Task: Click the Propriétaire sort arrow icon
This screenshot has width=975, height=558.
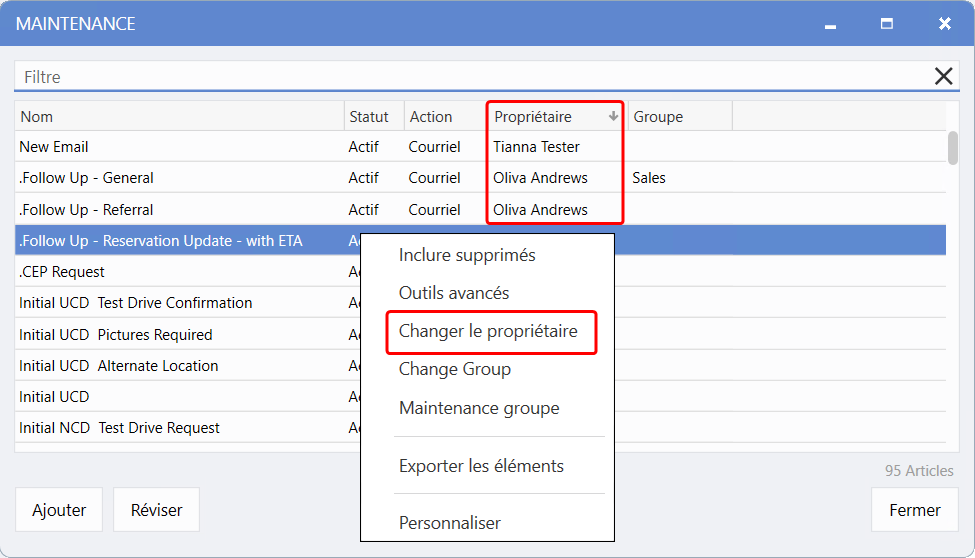Action: point(613,117)
